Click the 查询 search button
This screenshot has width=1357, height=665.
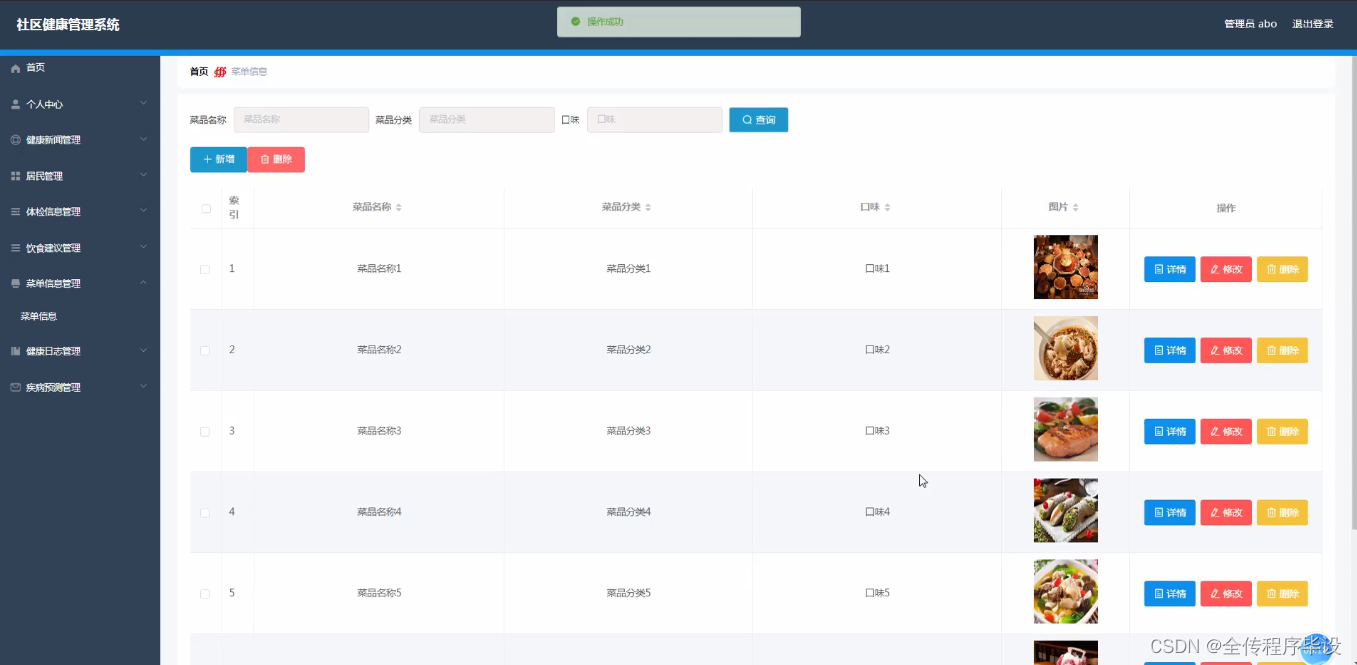pos(758,120)
